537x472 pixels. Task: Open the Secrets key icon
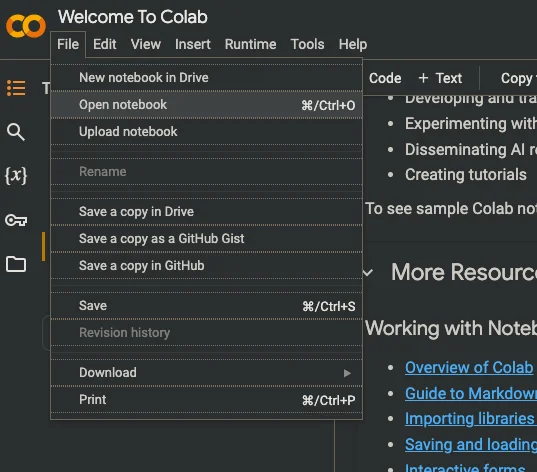tap(16, 220)
